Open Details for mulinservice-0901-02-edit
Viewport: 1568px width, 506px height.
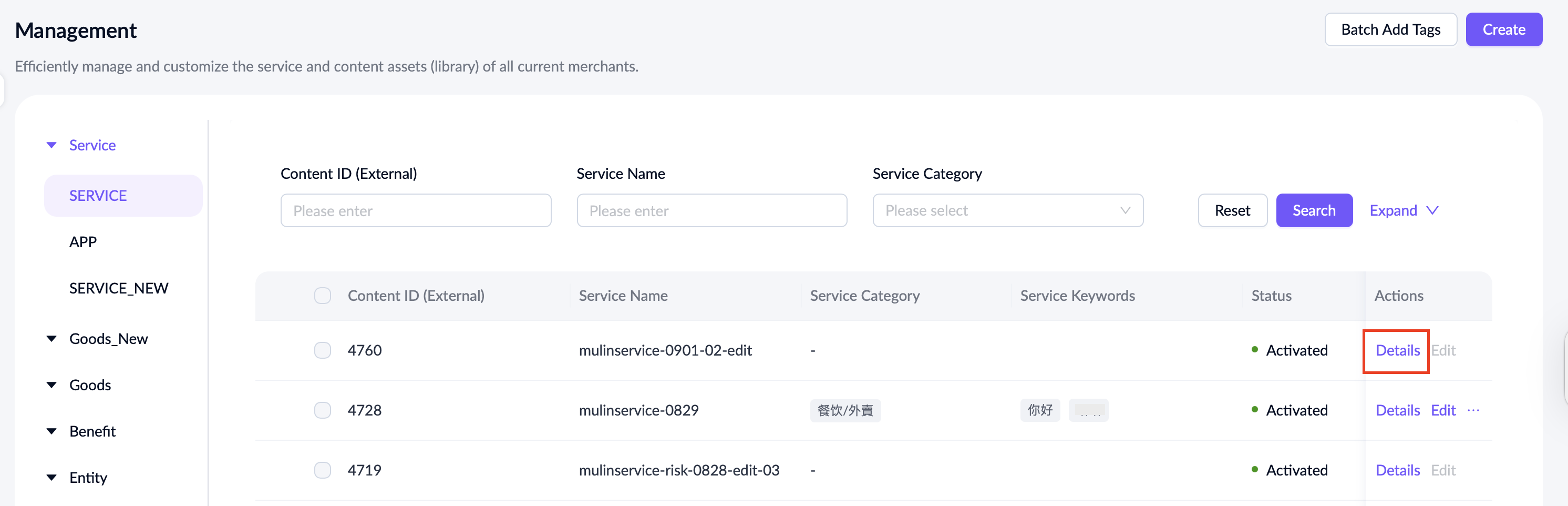click(1397, 350)
